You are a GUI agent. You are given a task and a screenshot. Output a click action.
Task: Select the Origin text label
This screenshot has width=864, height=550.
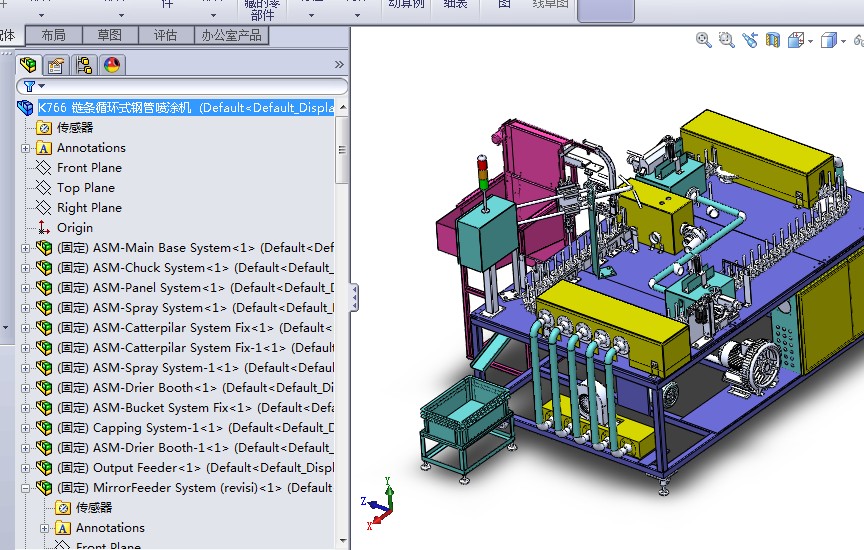(75, 228)
